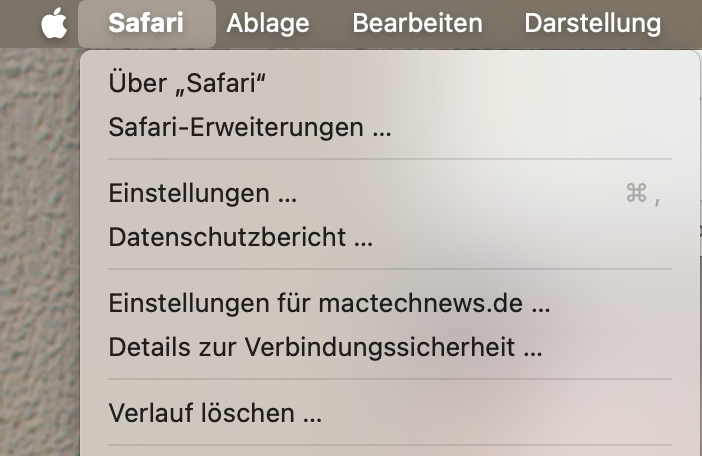The height and width of the screenshot is (456, 702).
Task: Open Einstellungen für mactechnews.de …
Action: point(390,303)
